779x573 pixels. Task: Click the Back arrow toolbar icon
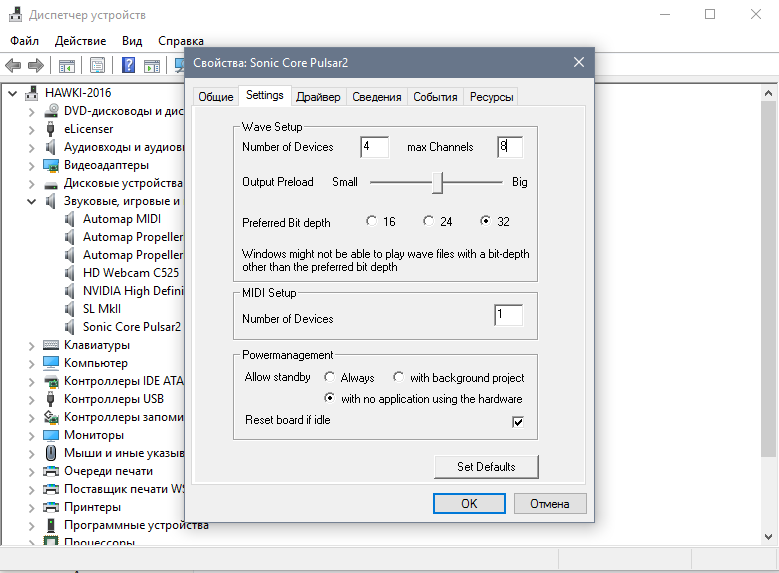(x=13, y=65)
